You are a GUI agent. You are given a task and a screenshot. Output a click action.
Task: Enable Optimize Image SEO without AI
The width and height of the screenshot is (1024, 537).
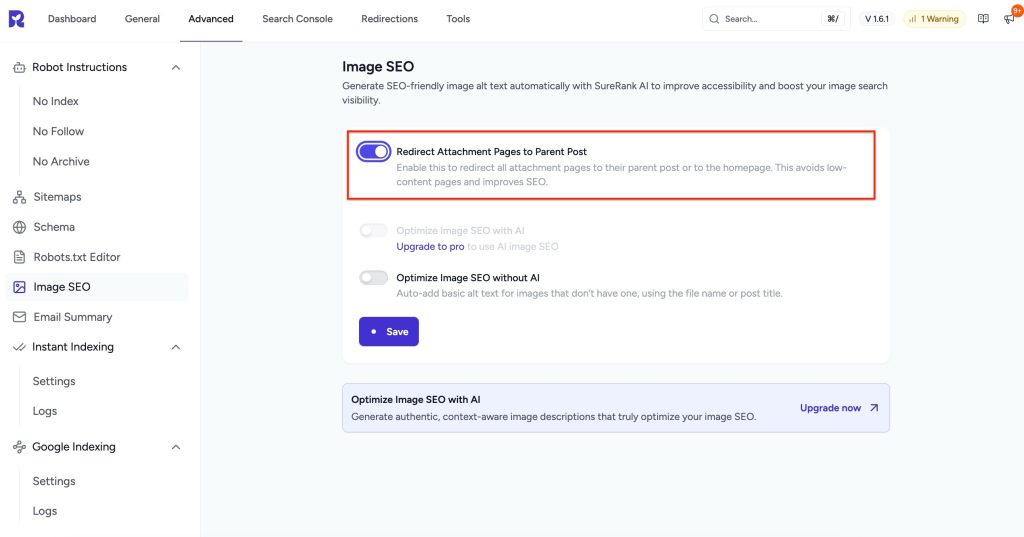[x=374, y=278]
